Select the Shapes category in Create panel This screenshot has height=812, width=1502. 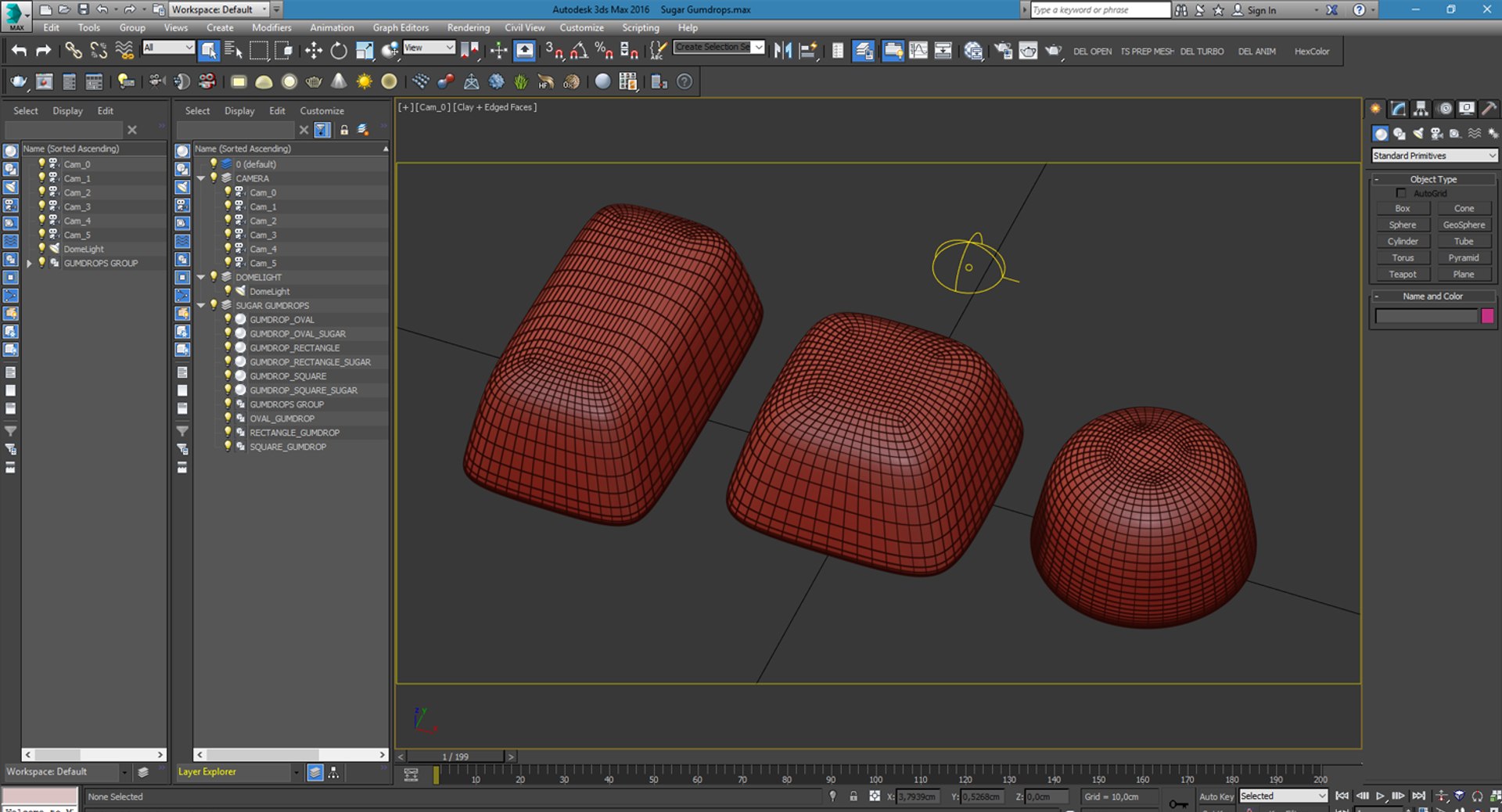pos(1400,134)
